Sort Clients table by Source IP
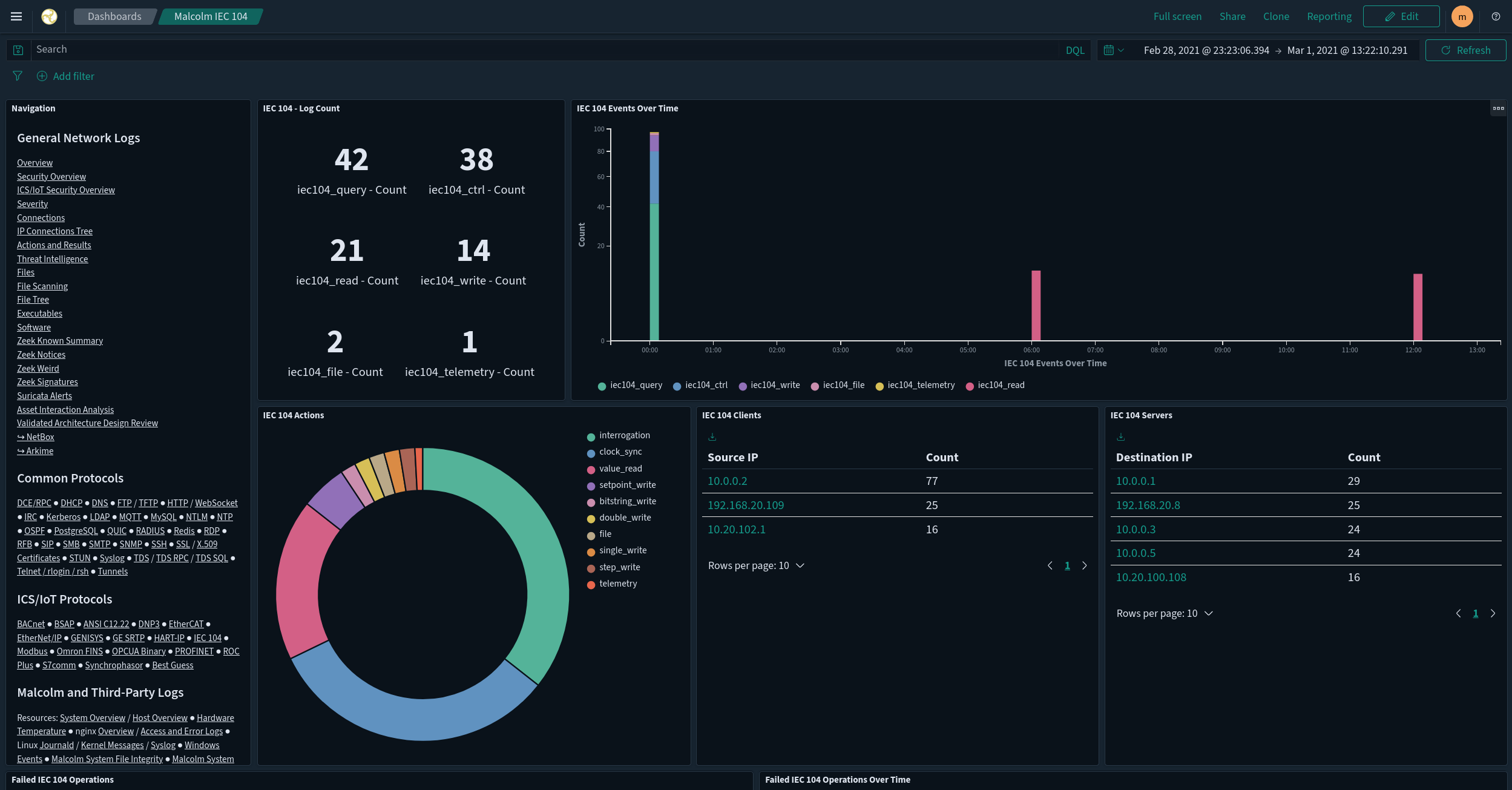This screenshot has width=1512, height=790. point(732,458)
